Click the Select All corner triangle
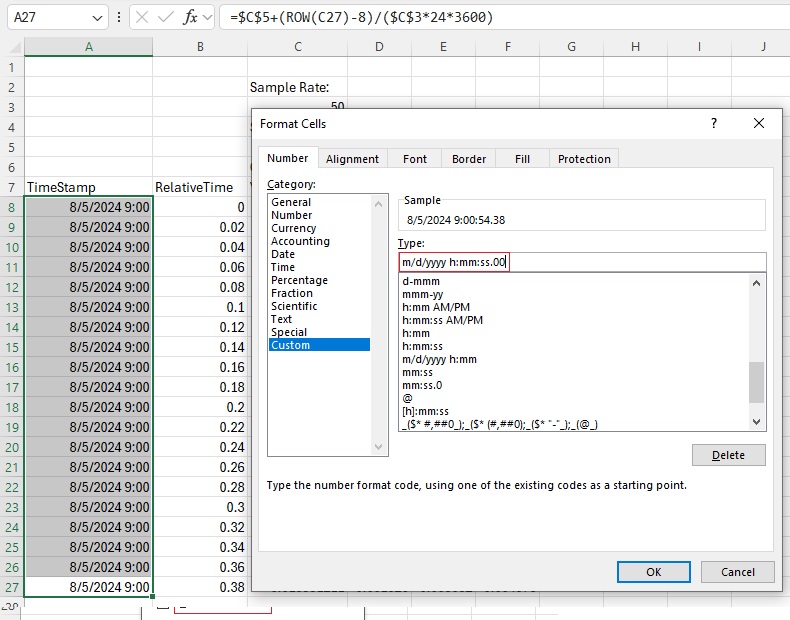 click(15, 47)
